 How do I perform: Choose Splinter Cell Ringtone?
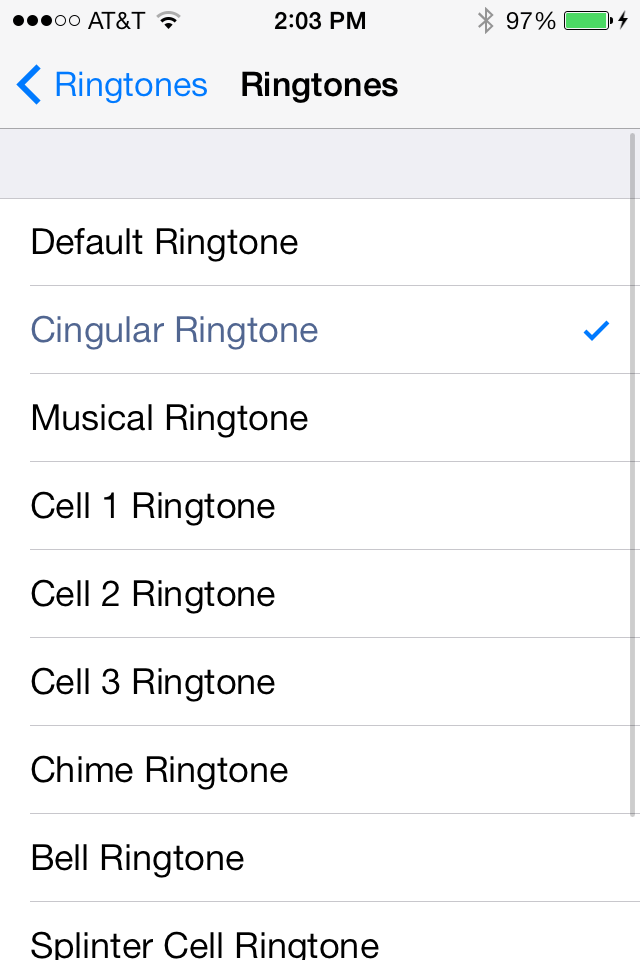click(x=320, y=931)
